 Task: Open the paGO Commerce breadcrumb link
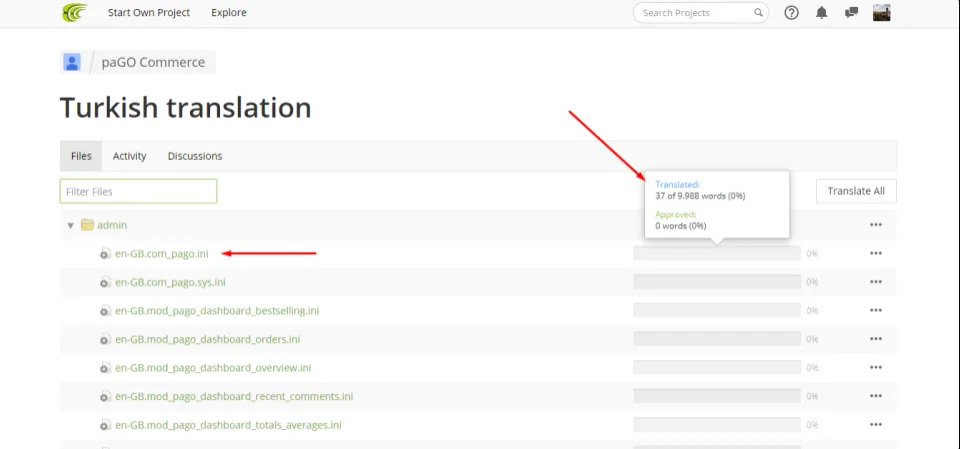coord(153,62)
